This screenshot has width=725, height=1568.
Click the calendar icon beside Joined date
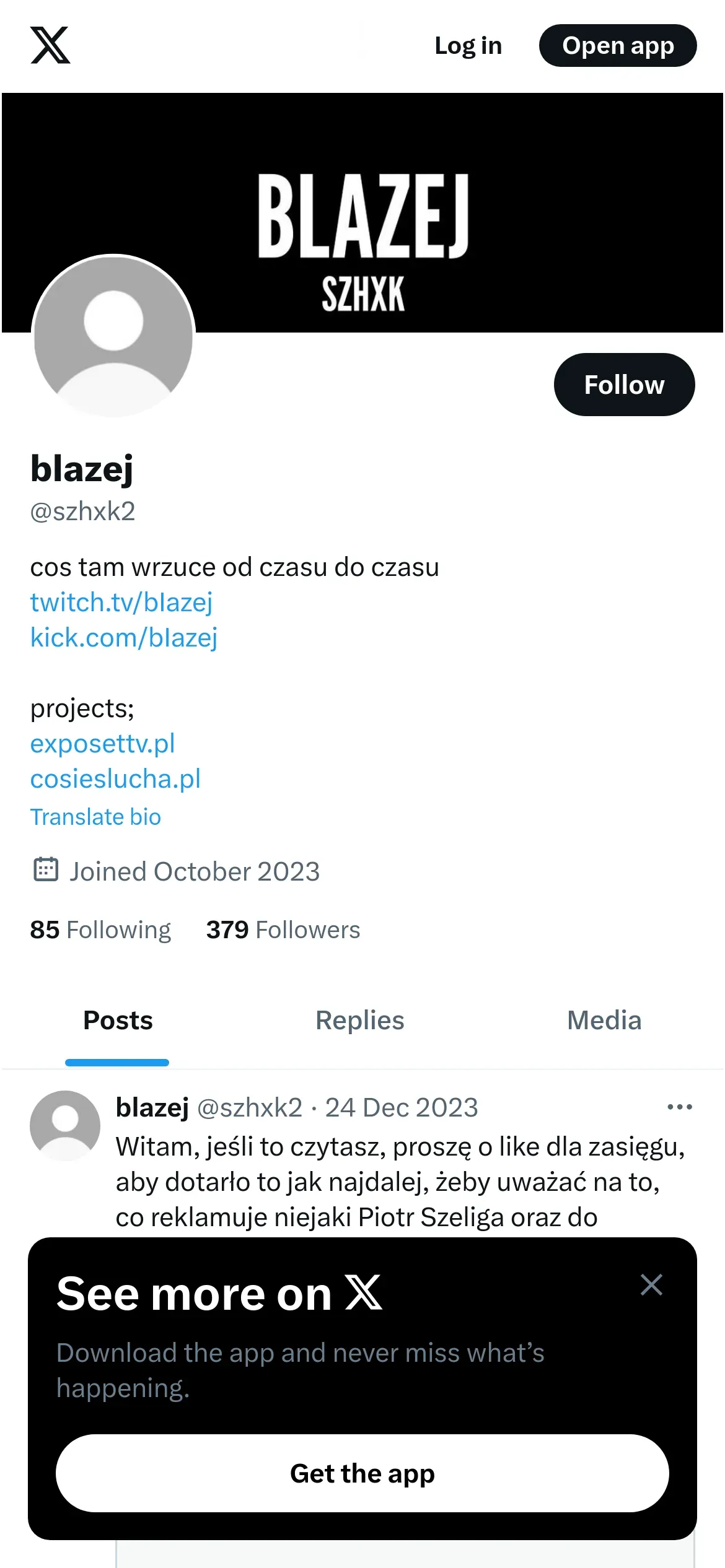(x=45, y=869)
